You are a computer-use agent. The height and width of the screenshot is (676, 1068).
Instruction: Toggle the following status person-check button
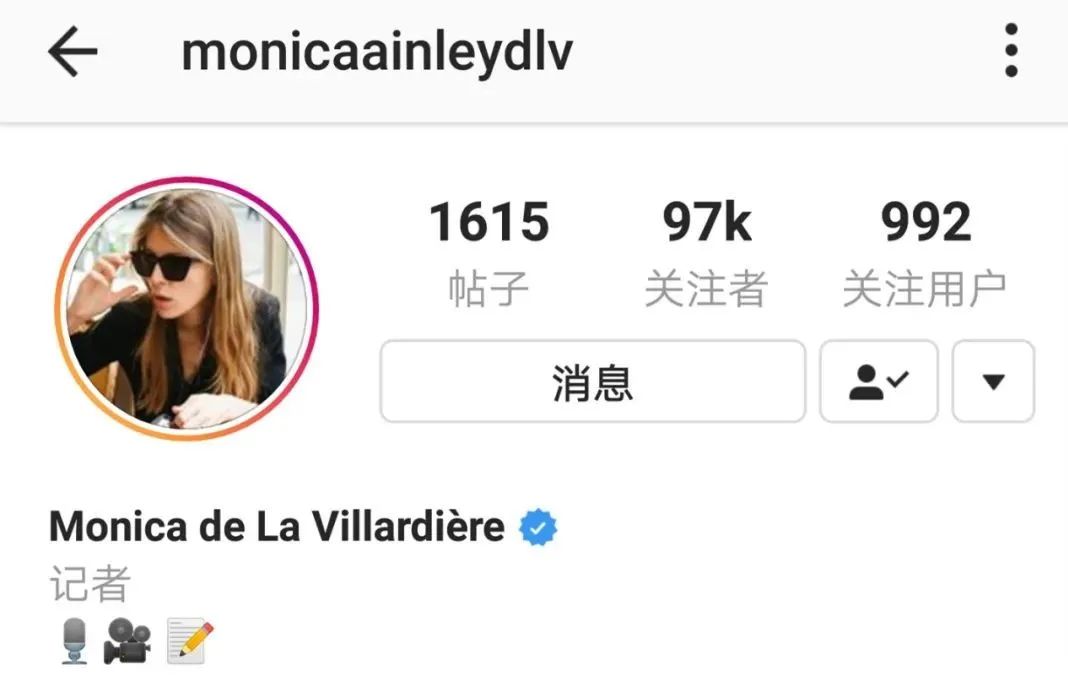[x=879, y=382]
